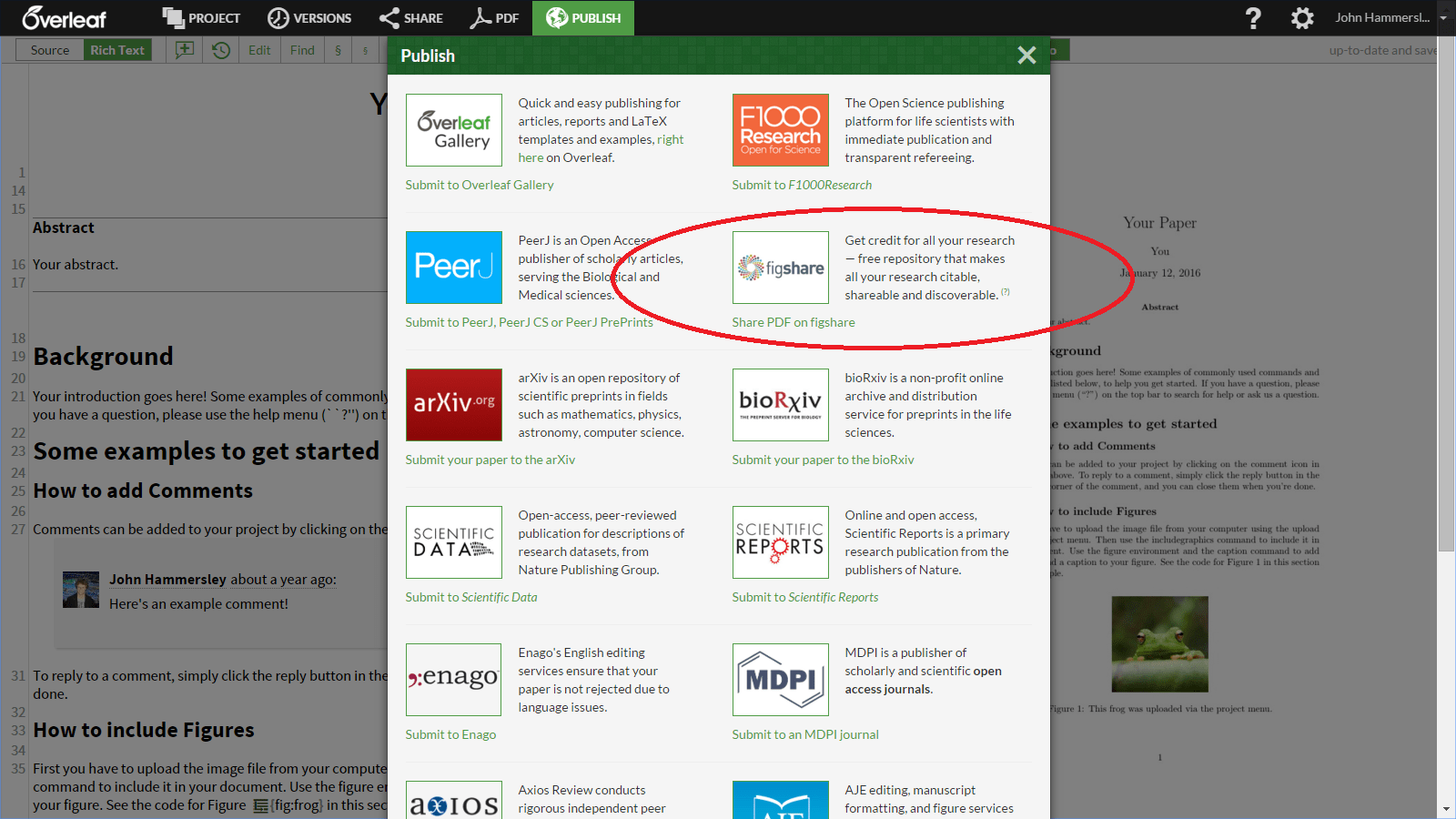Click the PeerJ logo
The image size is (1456, 819).
[x=454, y=268]
